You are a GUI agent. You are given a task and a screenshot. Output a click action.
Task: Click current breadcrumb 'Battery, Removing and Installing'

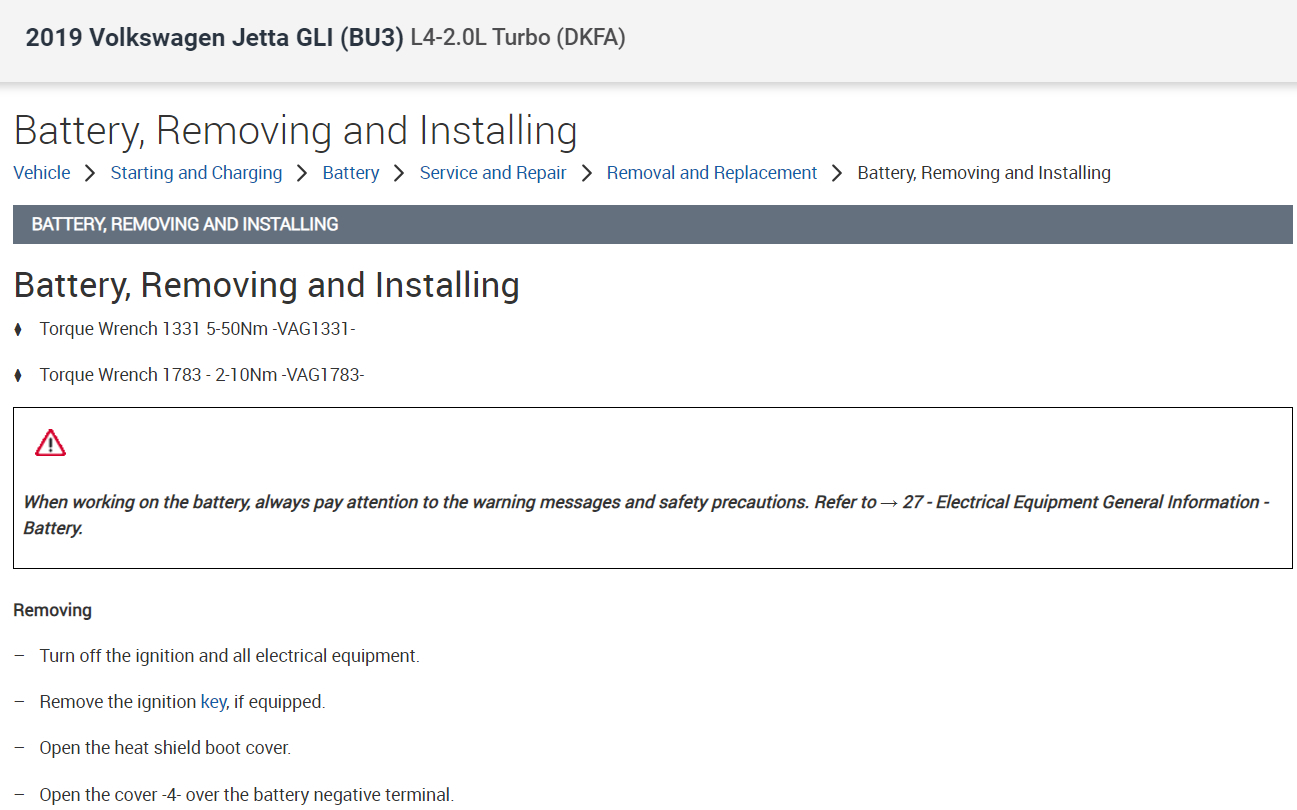984,173
